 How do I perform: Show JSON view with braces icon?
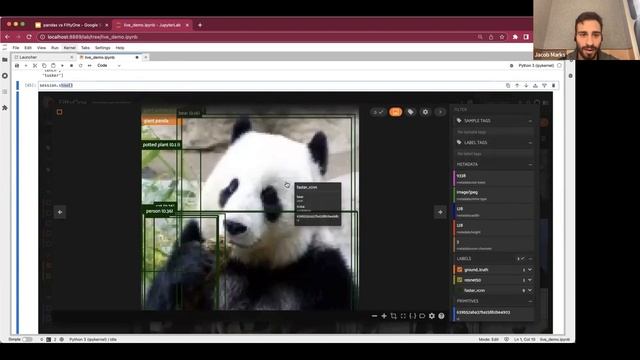coord(413,316)
